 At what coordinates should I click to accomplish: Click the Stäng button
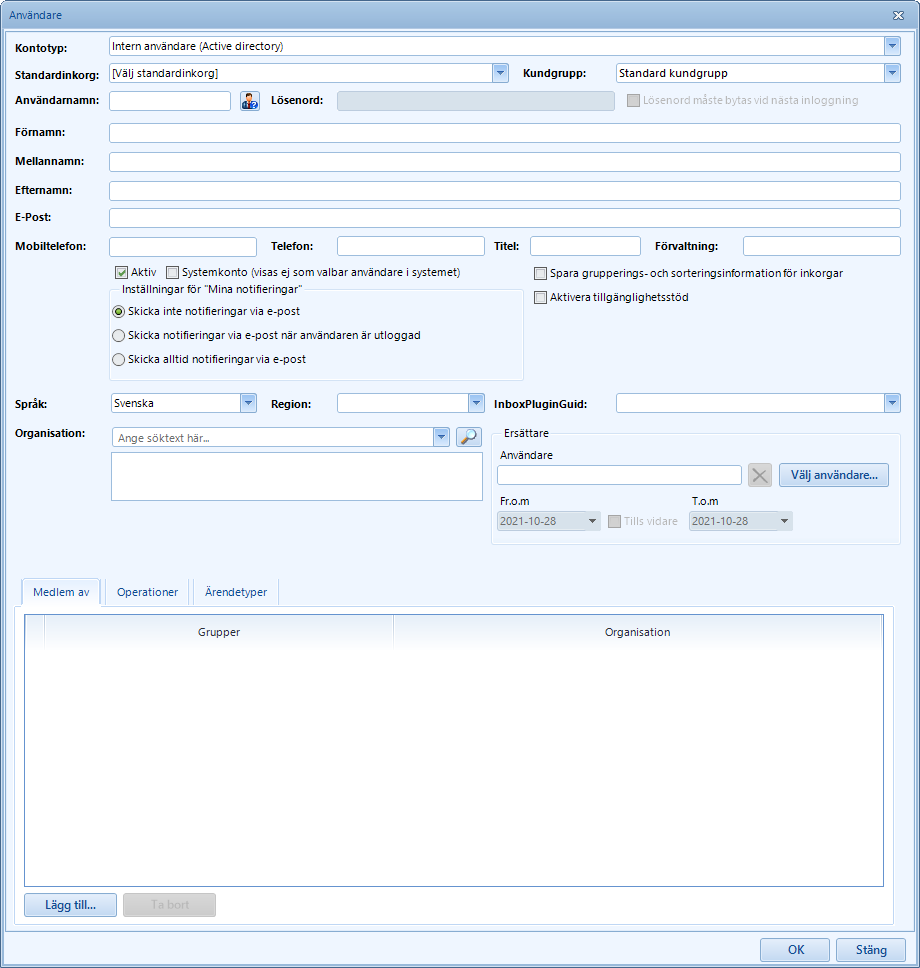(x=871, y=949)
